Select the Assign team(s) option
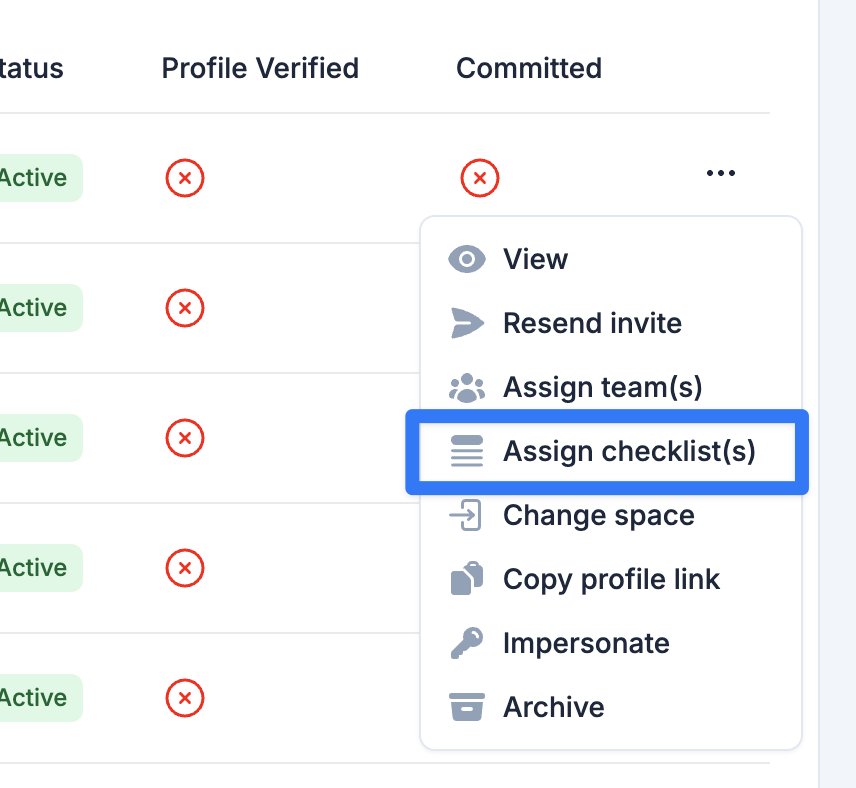 pyautogui.click(x=611, y=387)
